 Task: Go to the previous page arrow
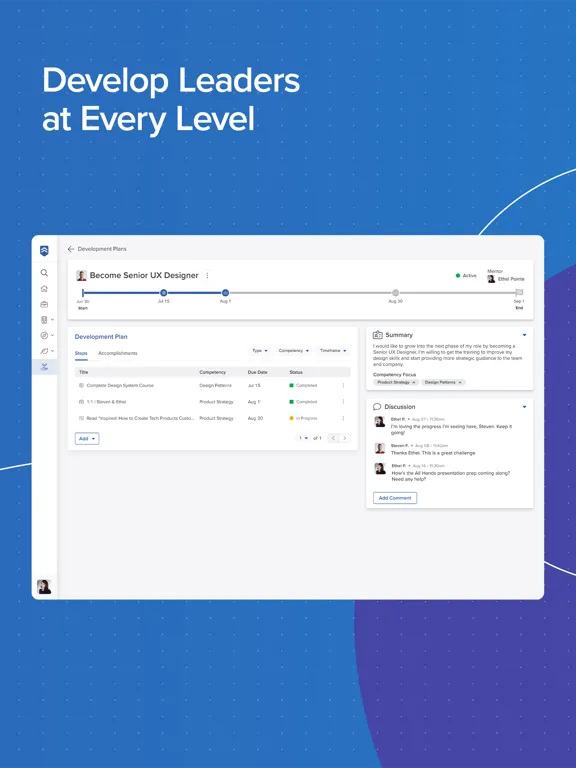point(334,438)
